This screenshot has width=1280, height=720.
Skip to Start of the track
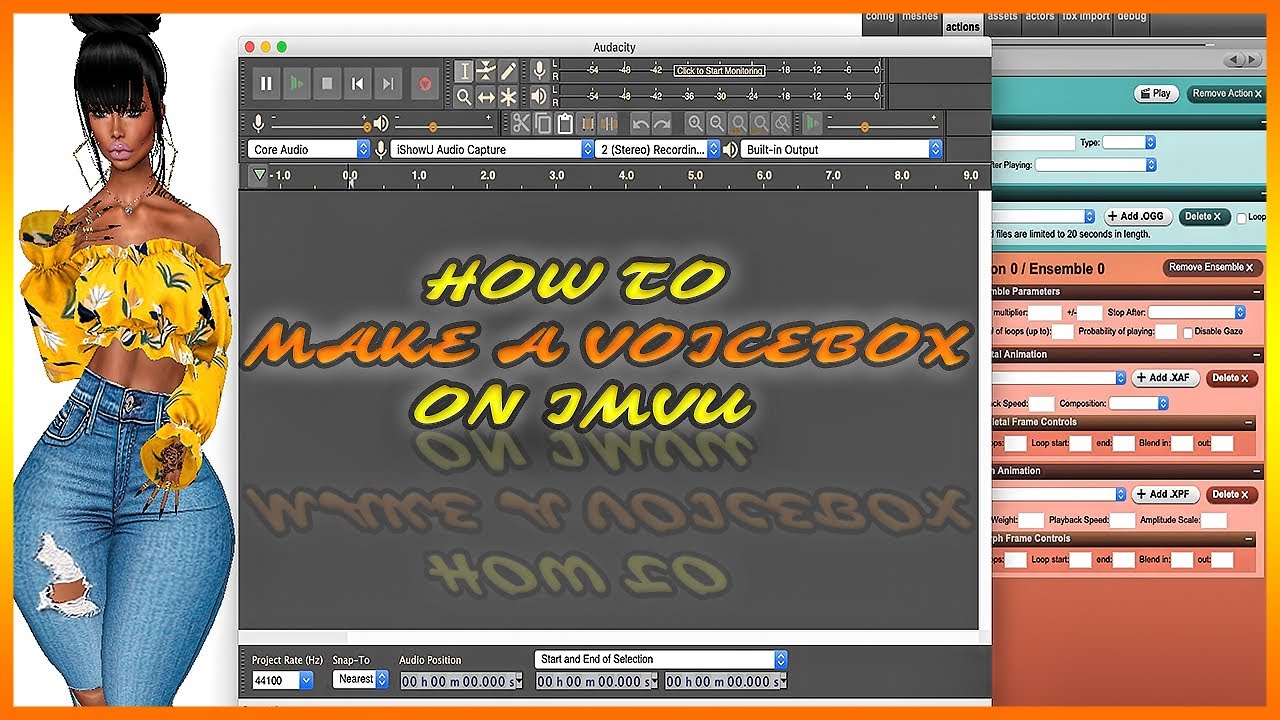(x=357, y=84)
